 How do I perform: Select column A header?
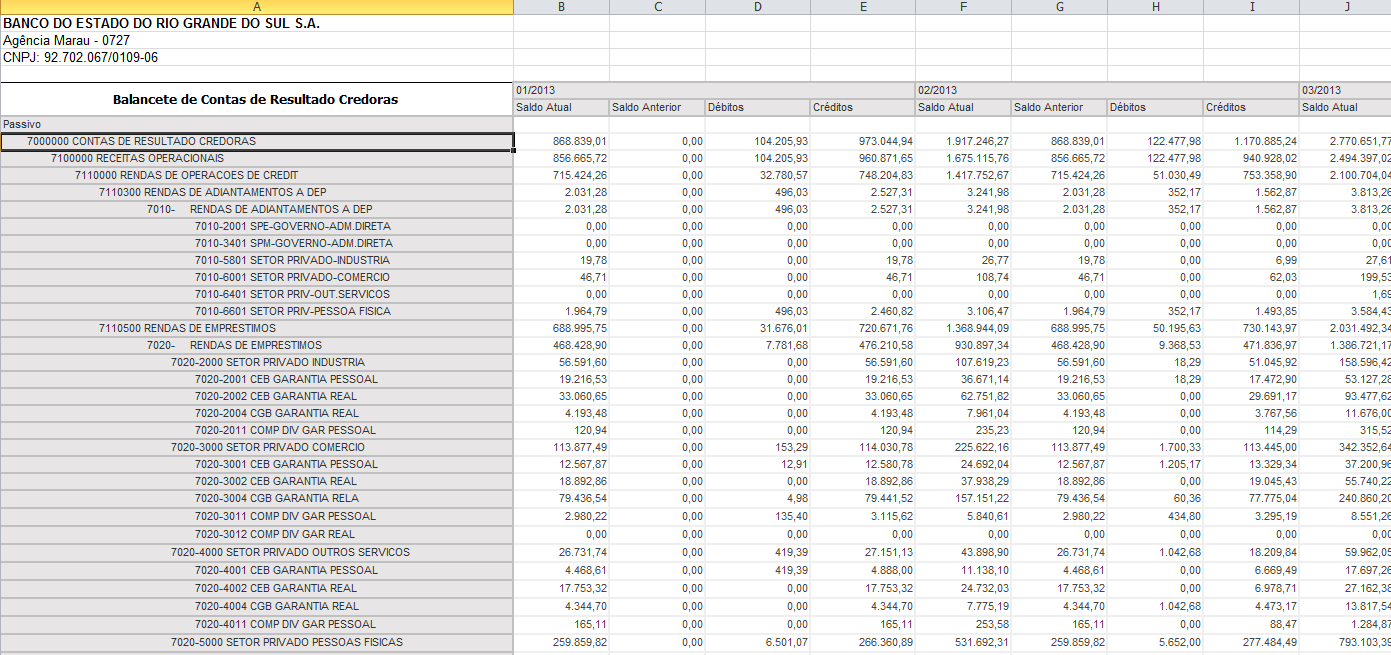coord(257,7)
